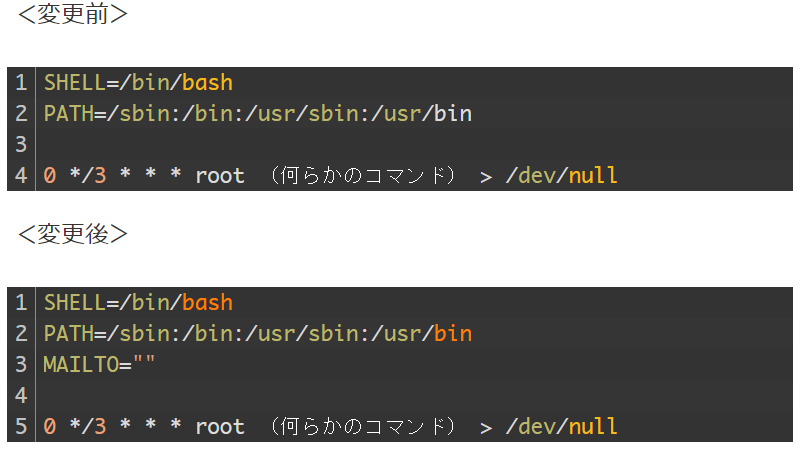The image size is (811, 453).
Task: Click line number 5 in the 変更後 code block
Action: point(21,427)
